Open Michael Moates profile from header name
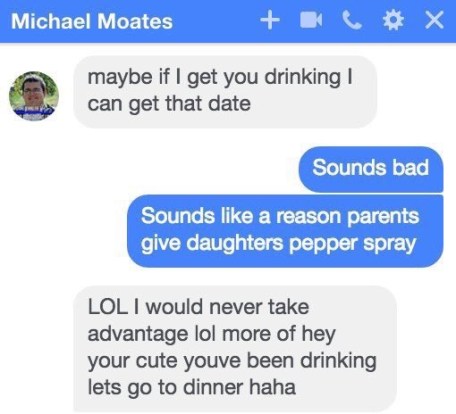 click(x=92, y=21)
